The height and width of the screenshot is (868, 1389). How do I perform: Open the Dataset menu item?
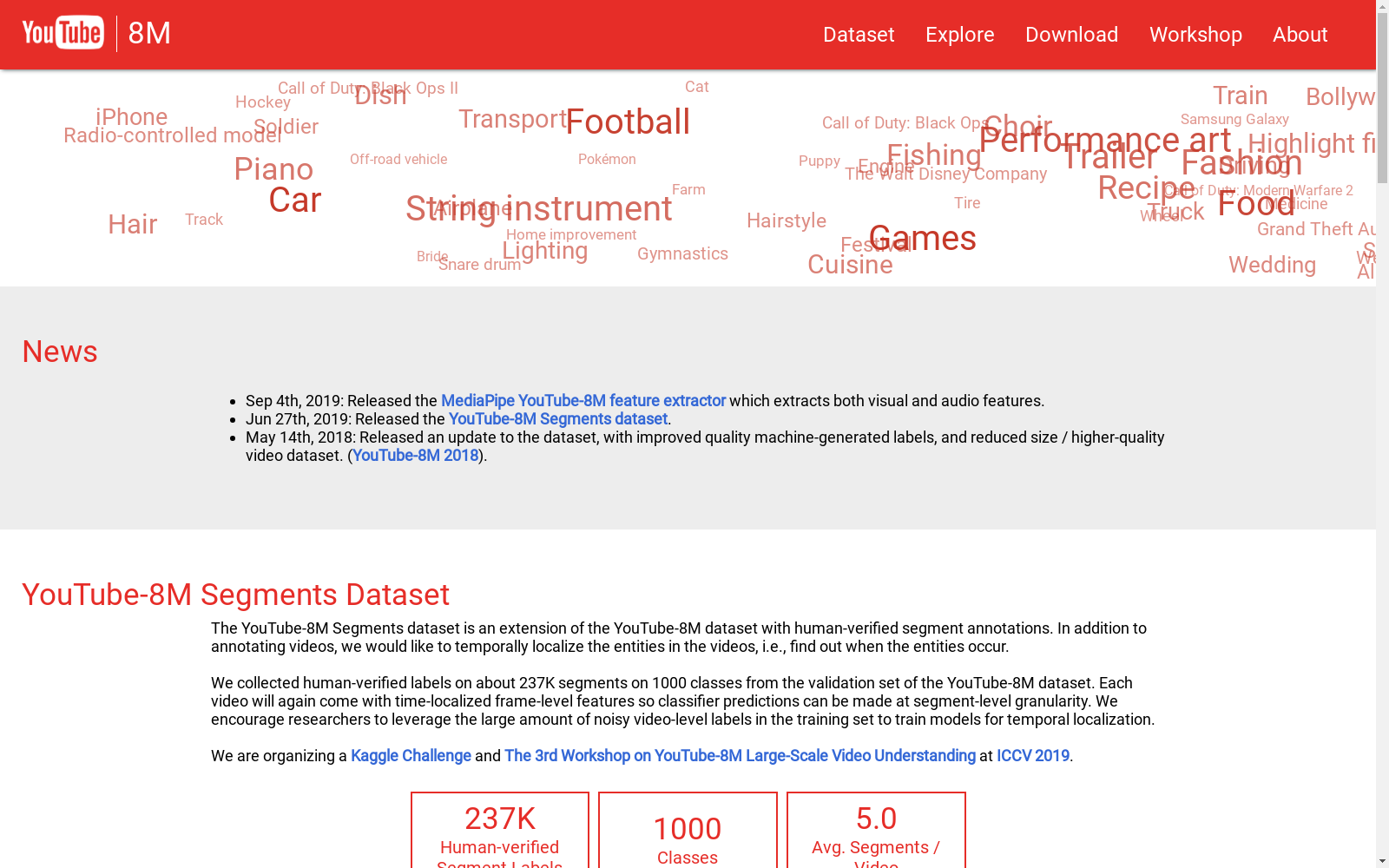(859, 35)
